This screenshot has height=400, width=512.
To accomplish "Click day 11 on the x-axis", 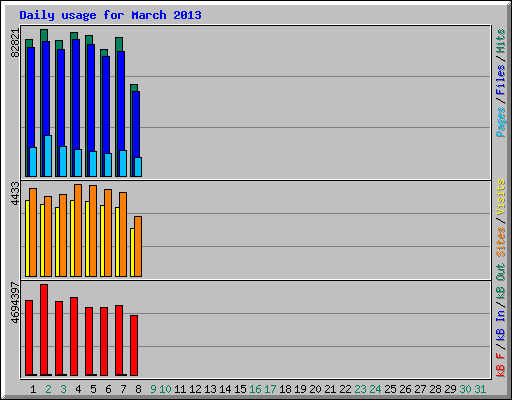I will pos(180,389).
